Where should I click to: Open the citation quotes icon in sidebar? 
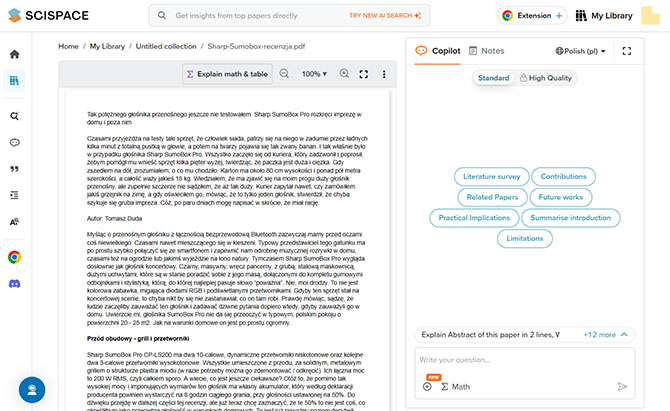click(15, 169)
